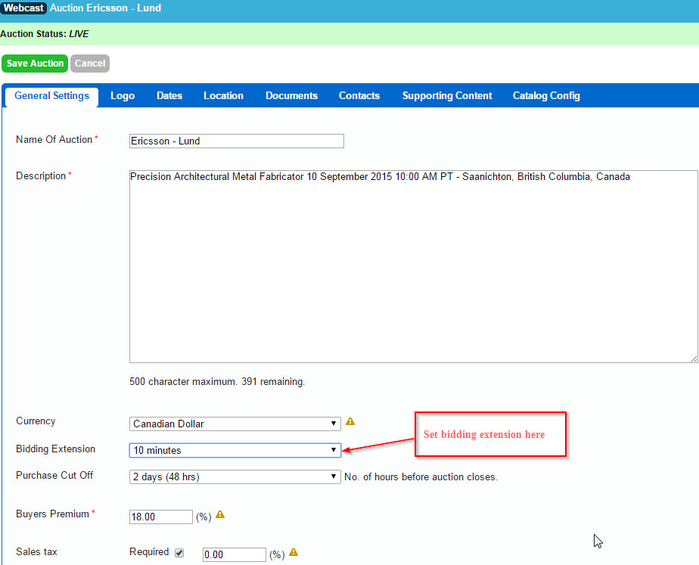Click inside the Description text area

pyautogui.click(x=413, y=266)
